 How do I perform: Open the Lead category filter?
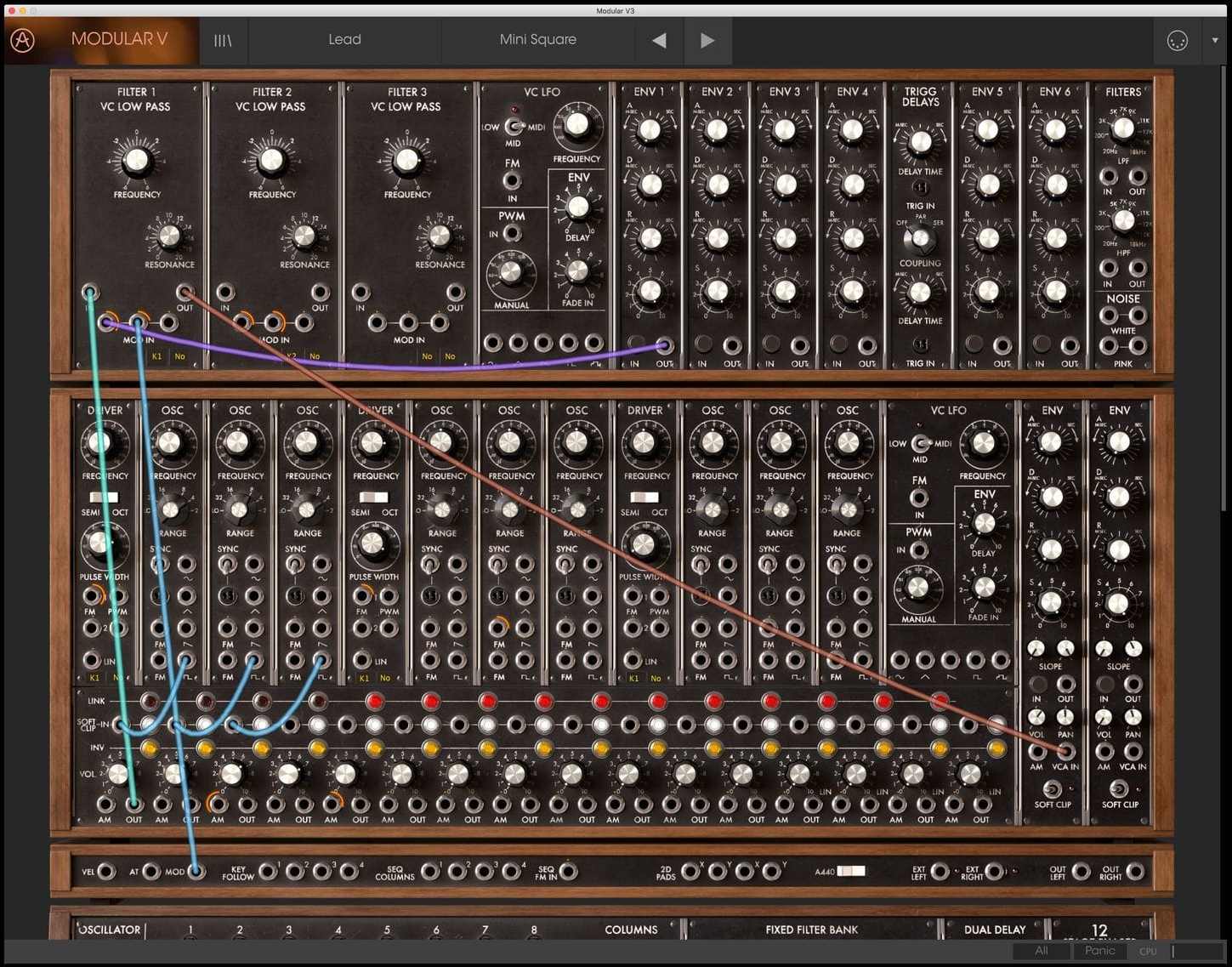point(344,40)
